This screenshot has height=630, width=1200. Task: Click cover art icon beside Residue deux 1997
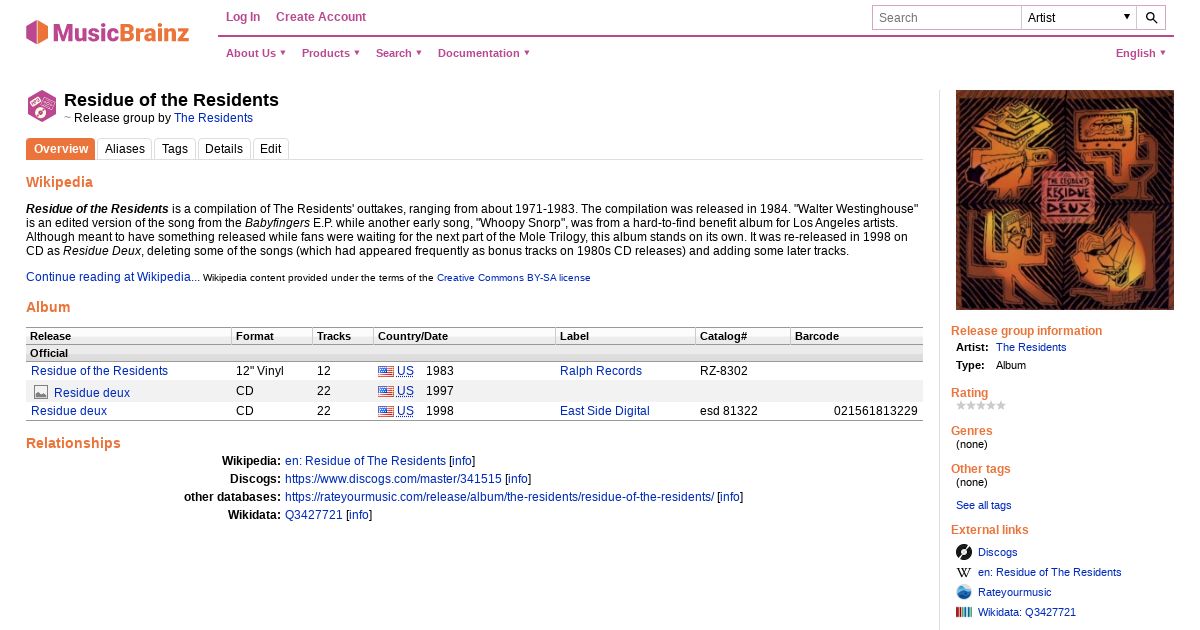tap(41, 392)
